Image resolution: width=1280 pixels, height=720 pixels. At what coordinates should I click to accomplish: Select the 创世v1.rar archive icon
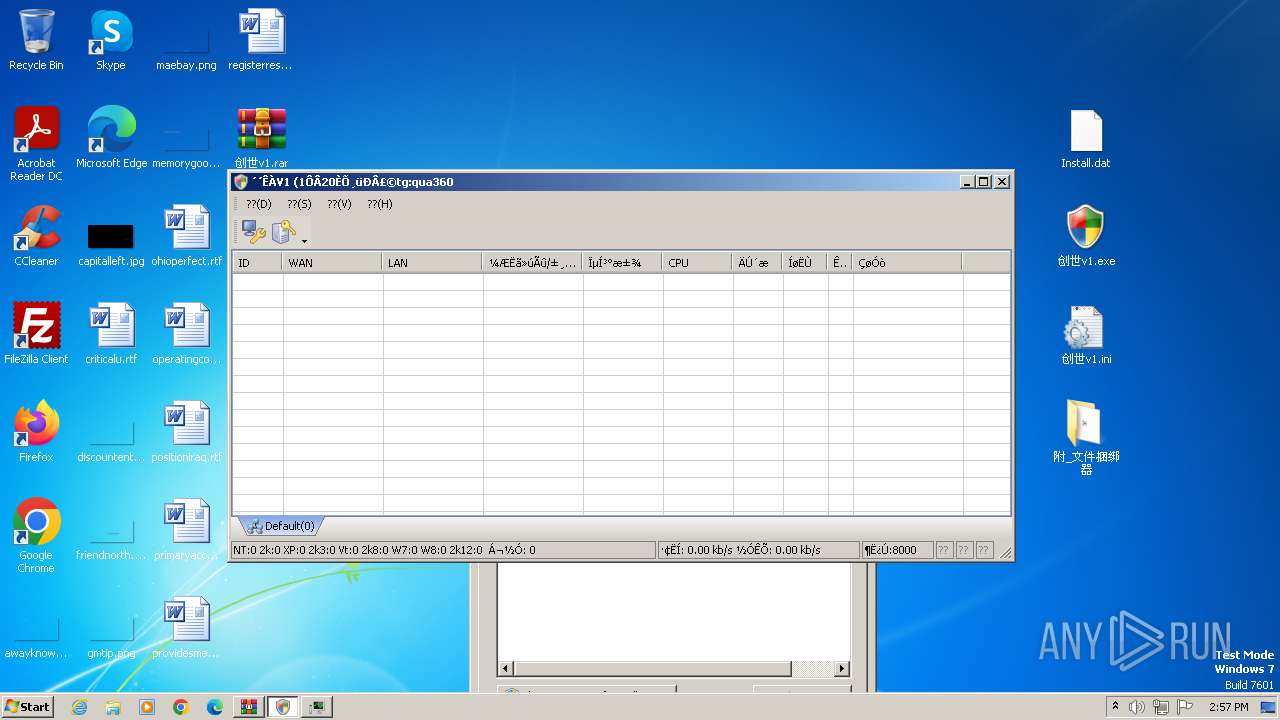point(261,139)
